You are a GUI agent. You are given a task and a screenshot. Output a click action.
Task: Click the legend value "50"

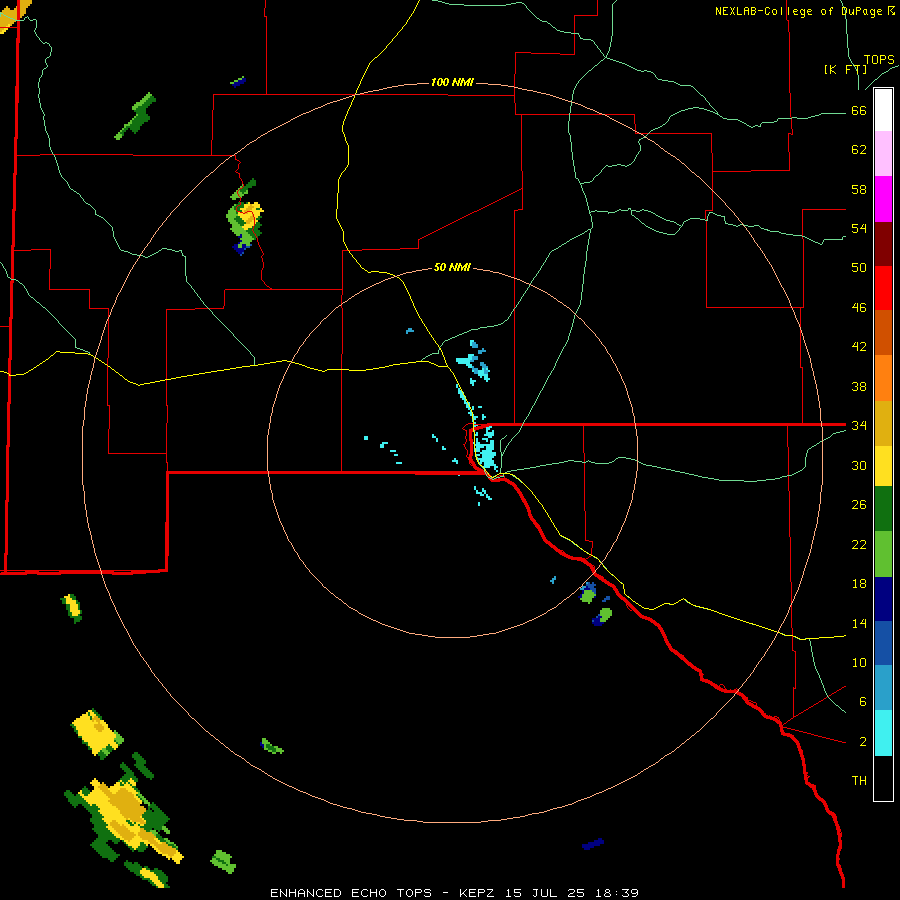[859, 267]
